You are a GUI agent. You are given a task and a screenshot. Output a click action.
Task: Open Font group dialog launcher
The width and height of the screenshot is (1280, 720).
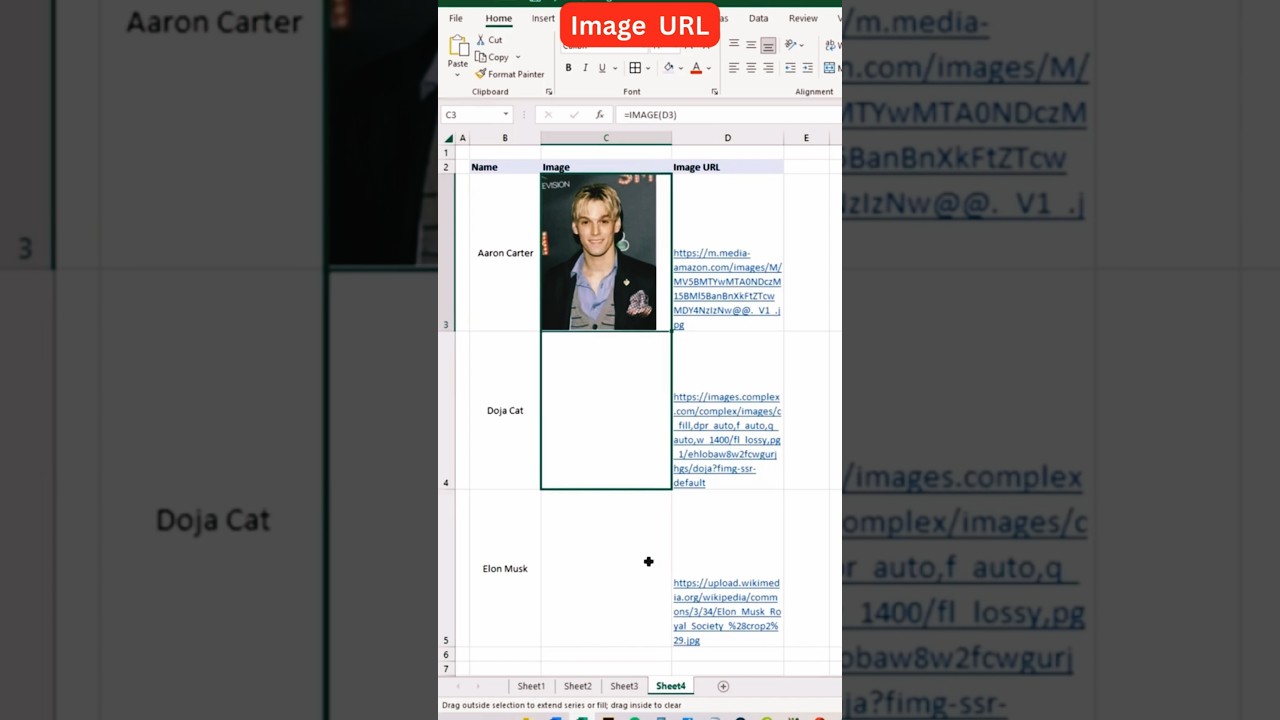tap(715, 92)
